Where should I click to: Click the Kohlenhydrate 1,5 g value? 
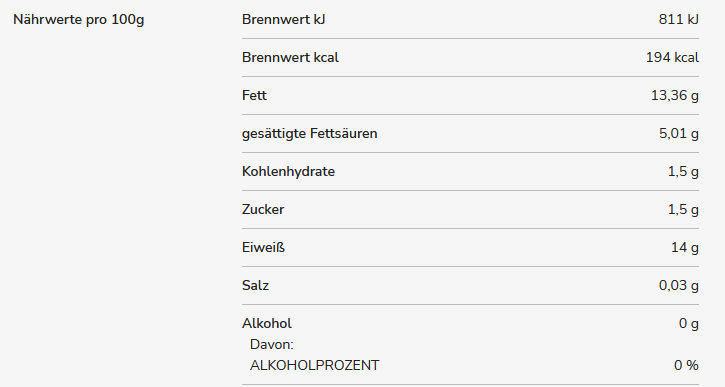pos(683,172)
